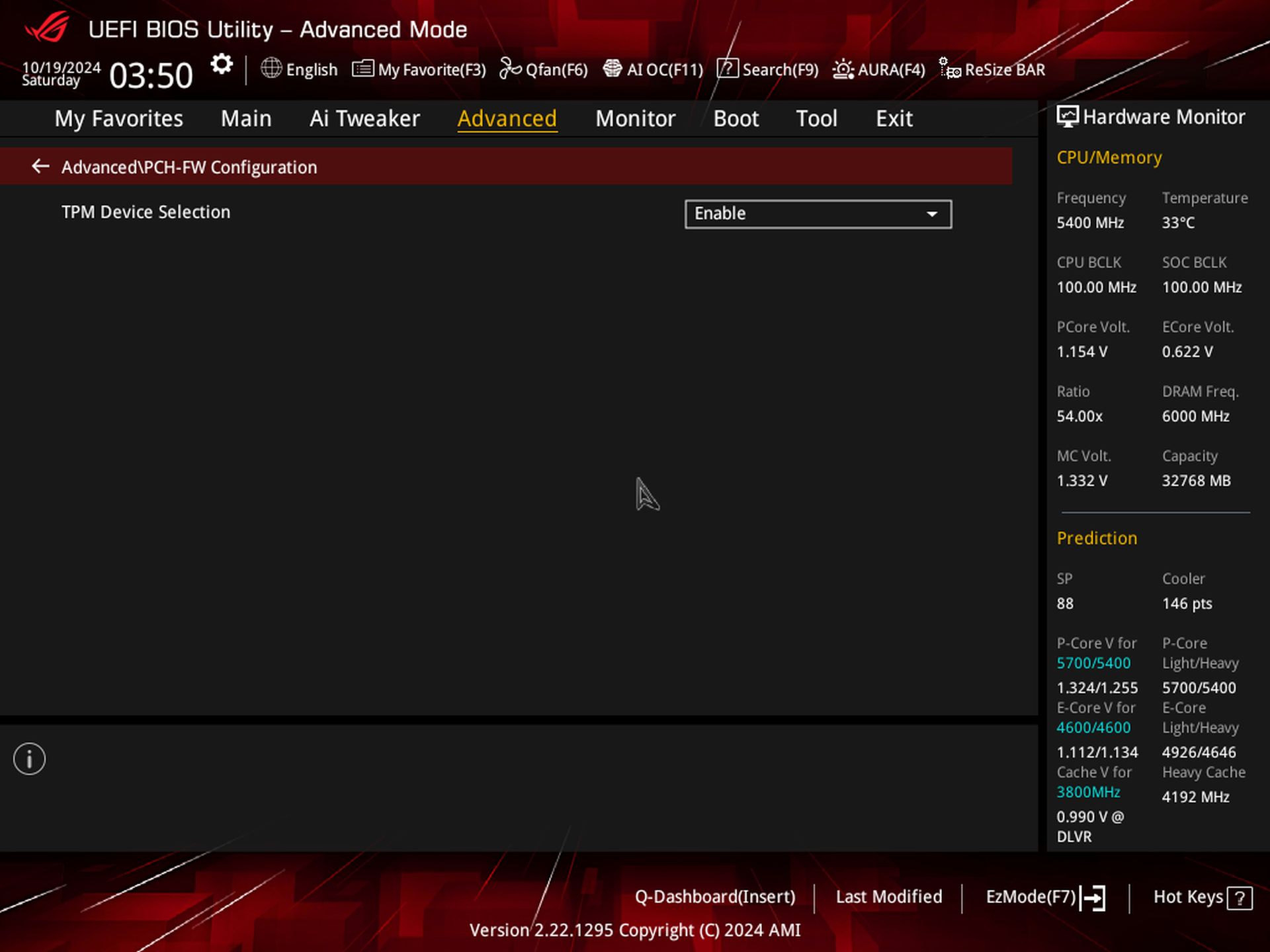Open Hot Keys help icon
Image resolution: width=1270 pixels, height=952 pixels.
pyautogui.click(x=1239, y=898)
